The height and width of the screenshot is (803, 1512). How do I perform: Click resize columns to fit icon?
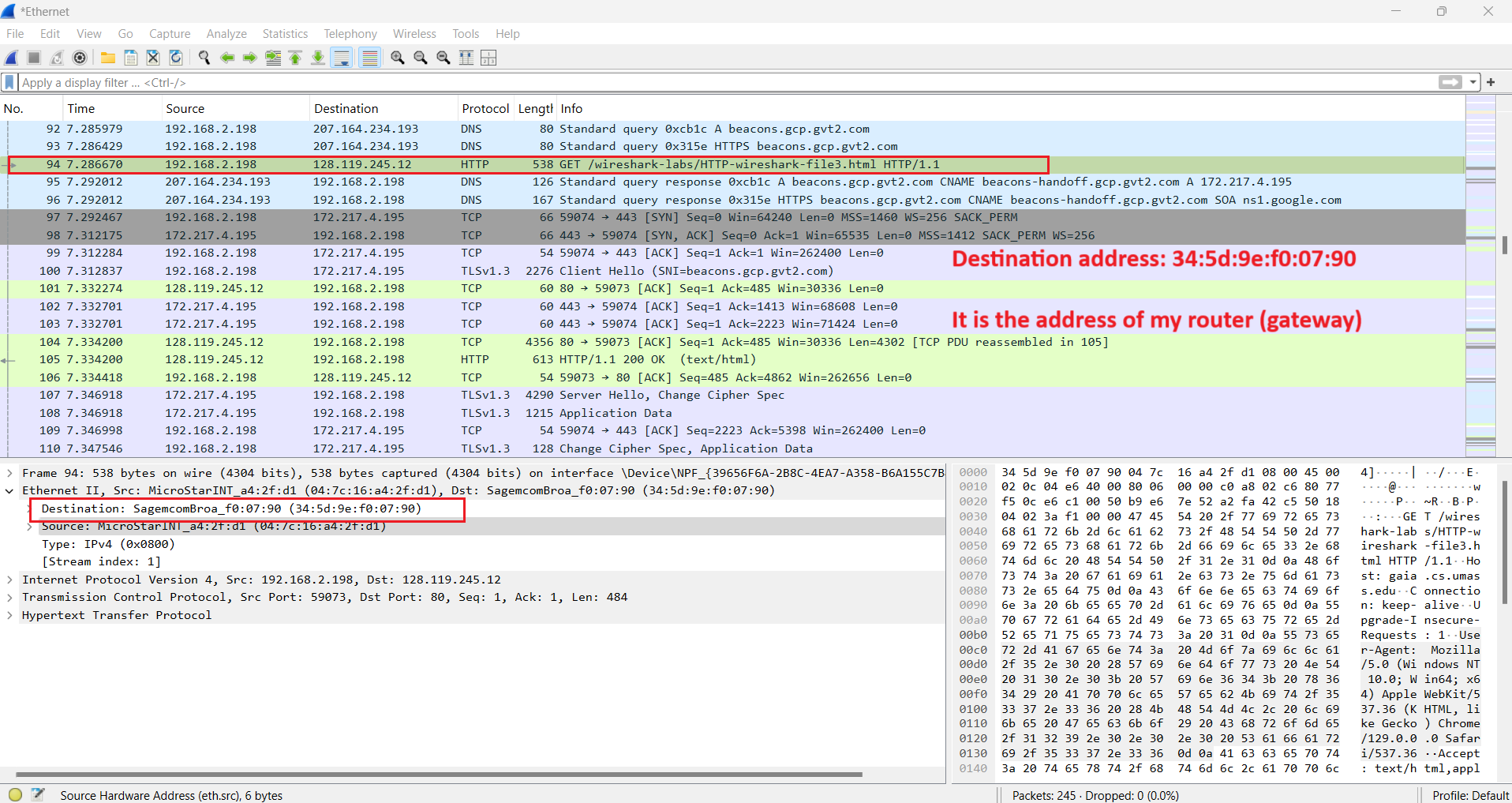click(466, 58)
